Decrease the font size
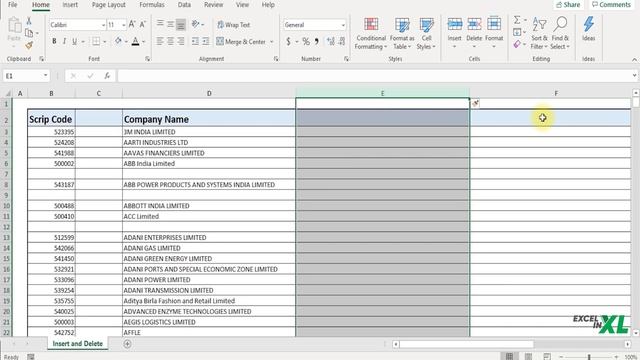Viewport: 640px width, 360px height. (x=142, y=24)
